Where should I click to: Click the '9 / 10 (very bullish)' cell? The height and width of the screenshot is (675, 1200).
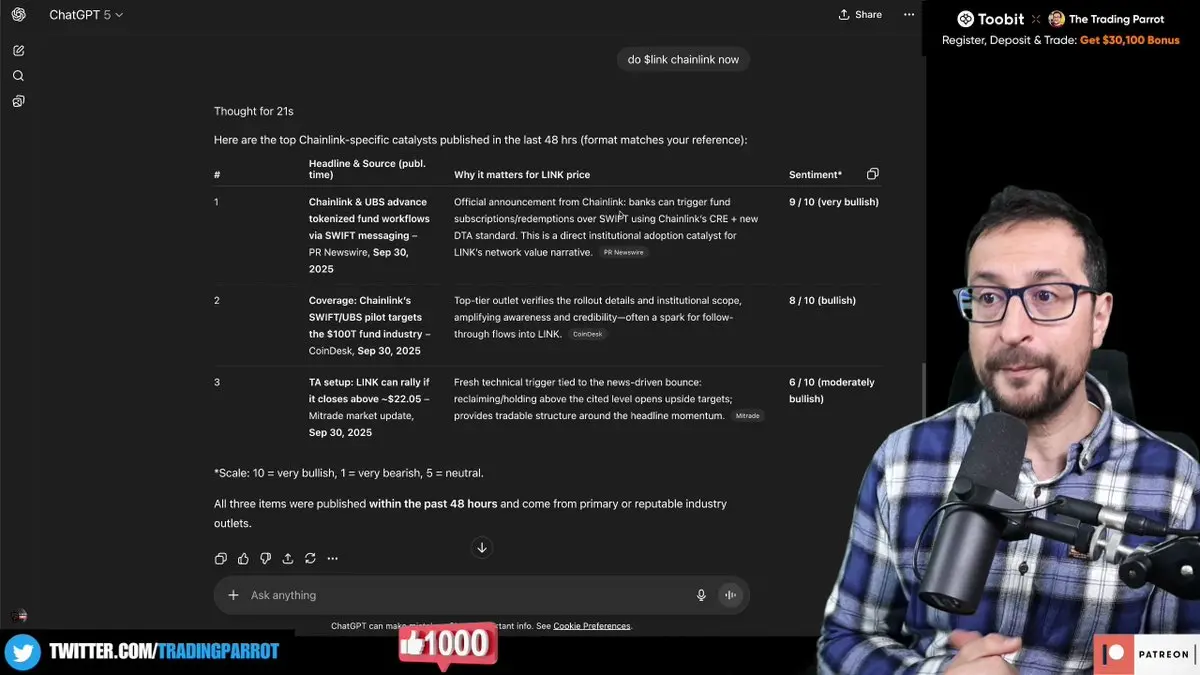pyautogui.click(x=833, y=202)
